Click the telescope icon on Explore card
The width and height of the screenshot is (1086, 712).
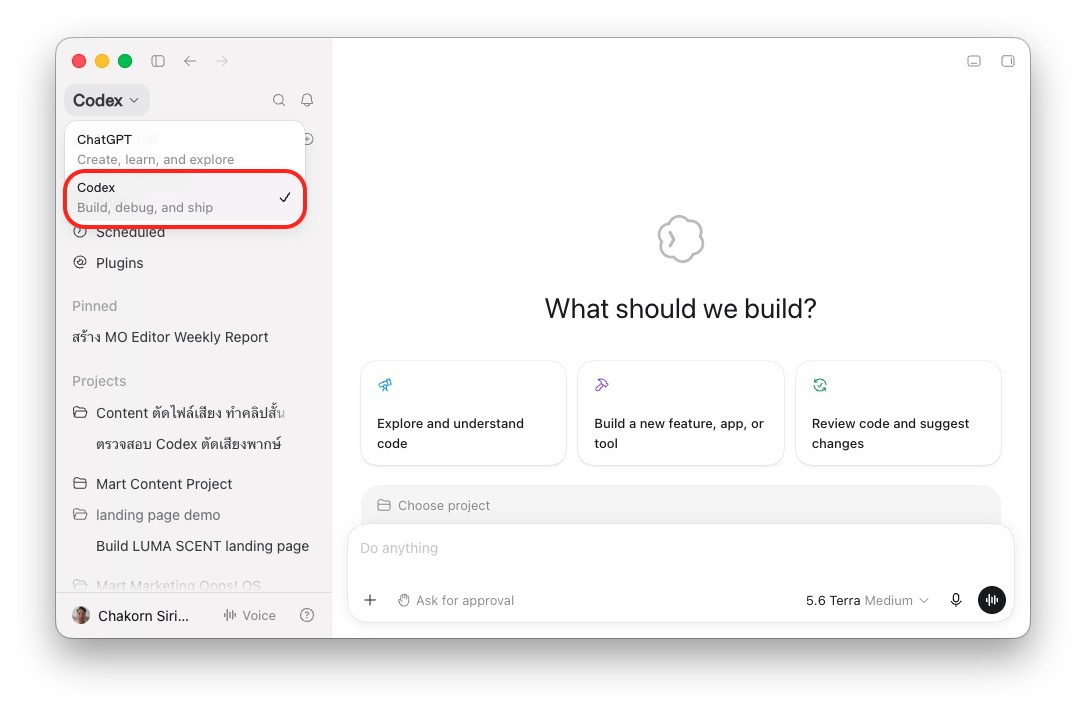[385, 385]
